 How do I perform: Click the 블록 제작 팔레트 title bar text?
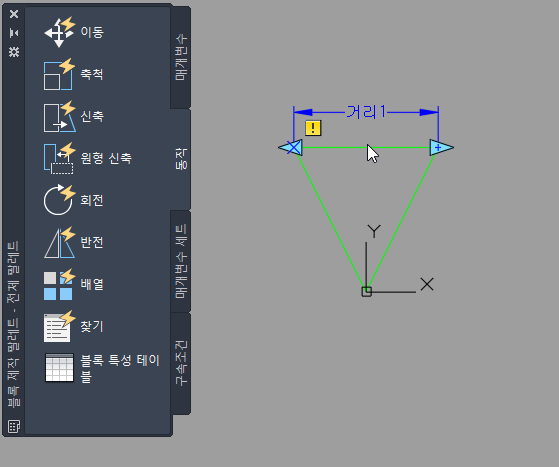(x=14, y=324)
